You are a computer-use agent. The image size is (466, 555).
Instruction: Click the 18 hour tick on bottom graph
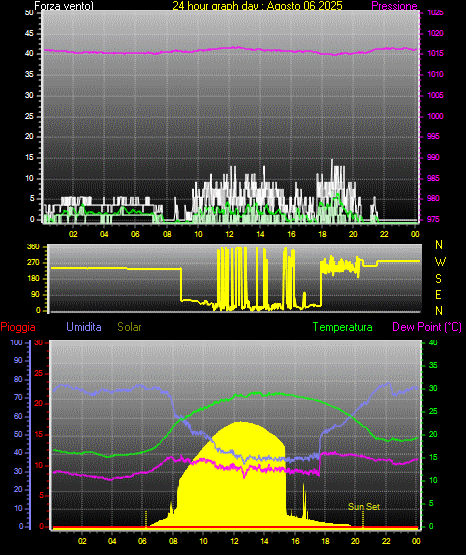point(325,541)
